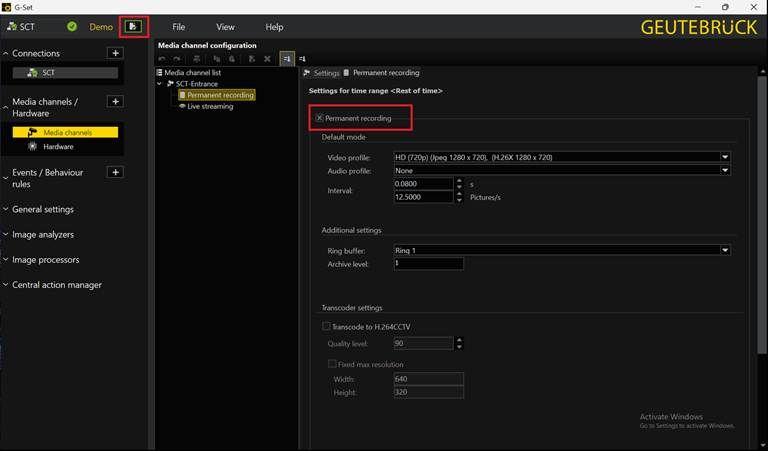Click the Quality level field
The width and height of the screenshot is (768, 451).
[424, 343]
